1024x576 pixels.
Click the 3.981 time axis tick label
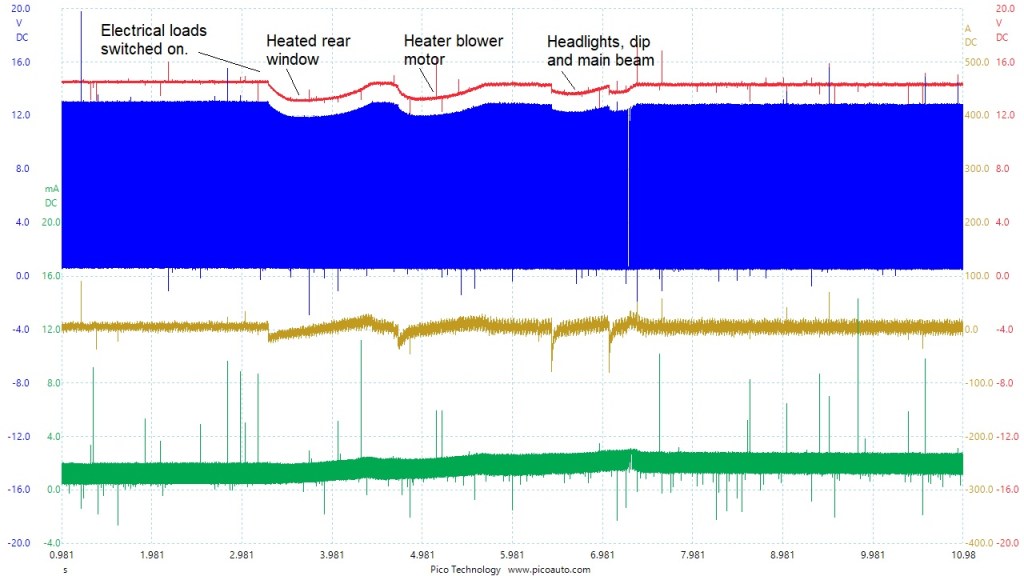tap(332, 554)
